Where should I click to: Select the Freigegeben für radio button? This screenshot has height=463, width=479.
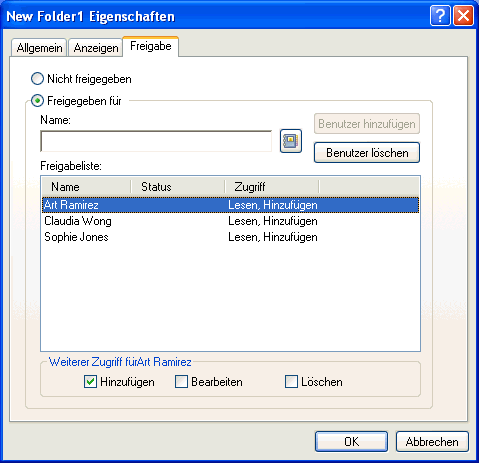(37, 101)
